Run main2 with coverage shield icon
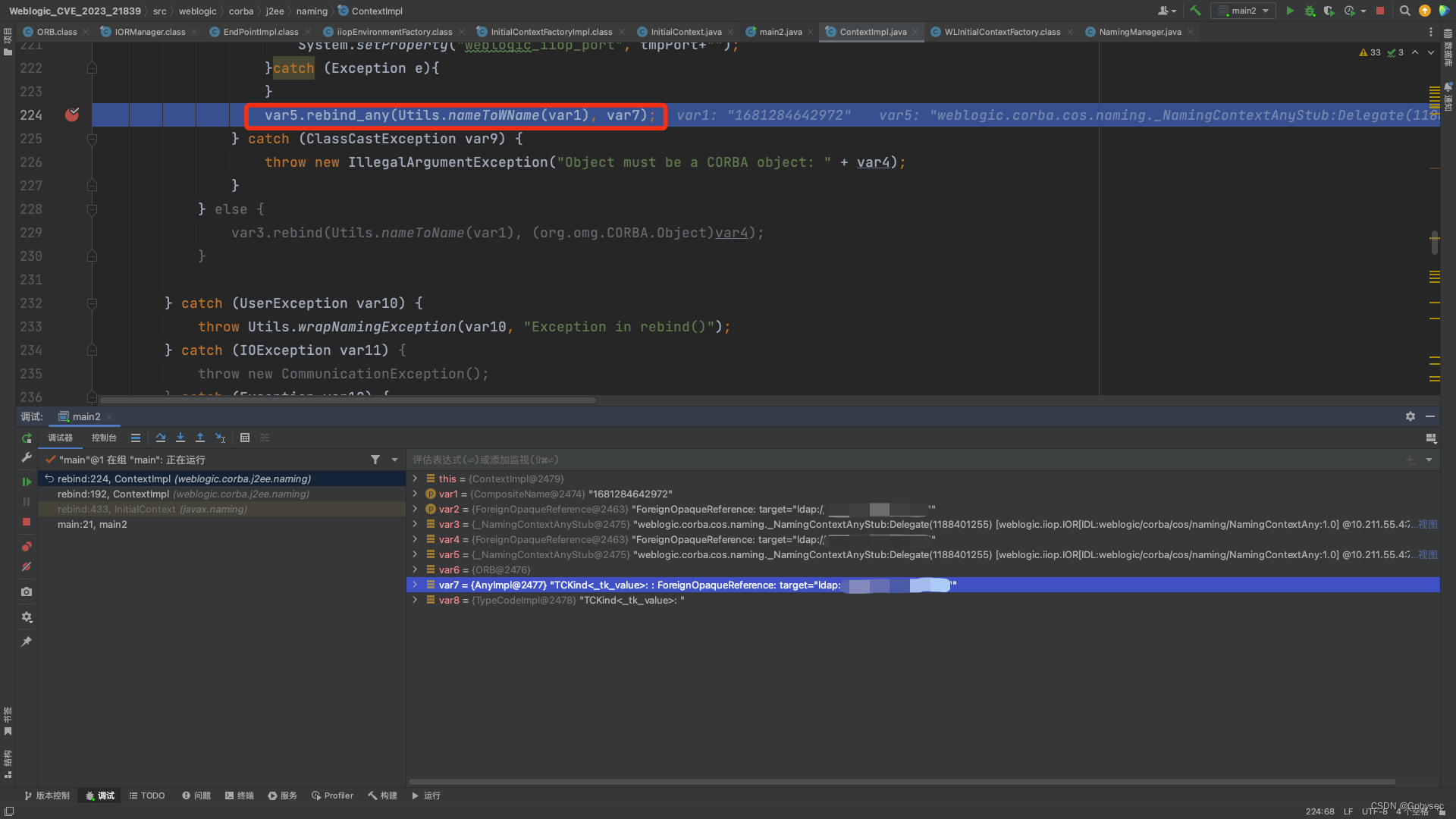The height and width of the screenshot is (819, 1456). click(1329, 11)
